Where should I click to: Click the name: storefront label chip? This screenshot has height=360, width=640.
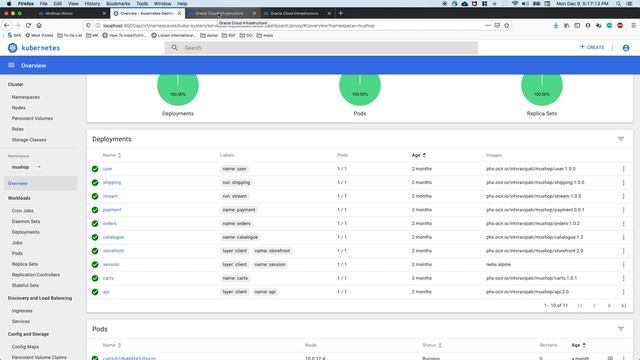click(272, 251)
